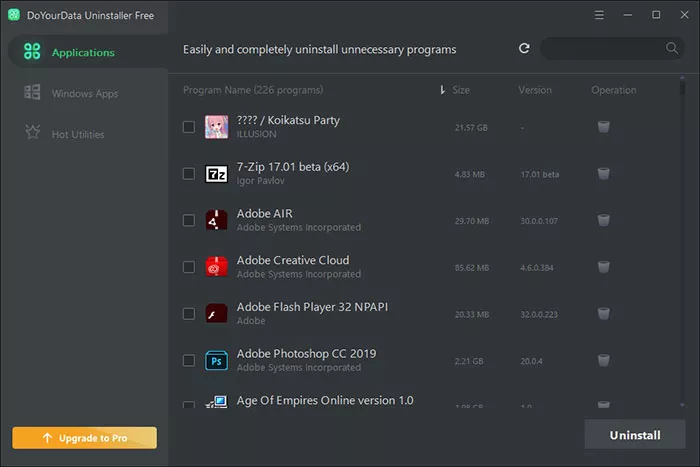Click the Photoshop Ps icon

[217, 360]
